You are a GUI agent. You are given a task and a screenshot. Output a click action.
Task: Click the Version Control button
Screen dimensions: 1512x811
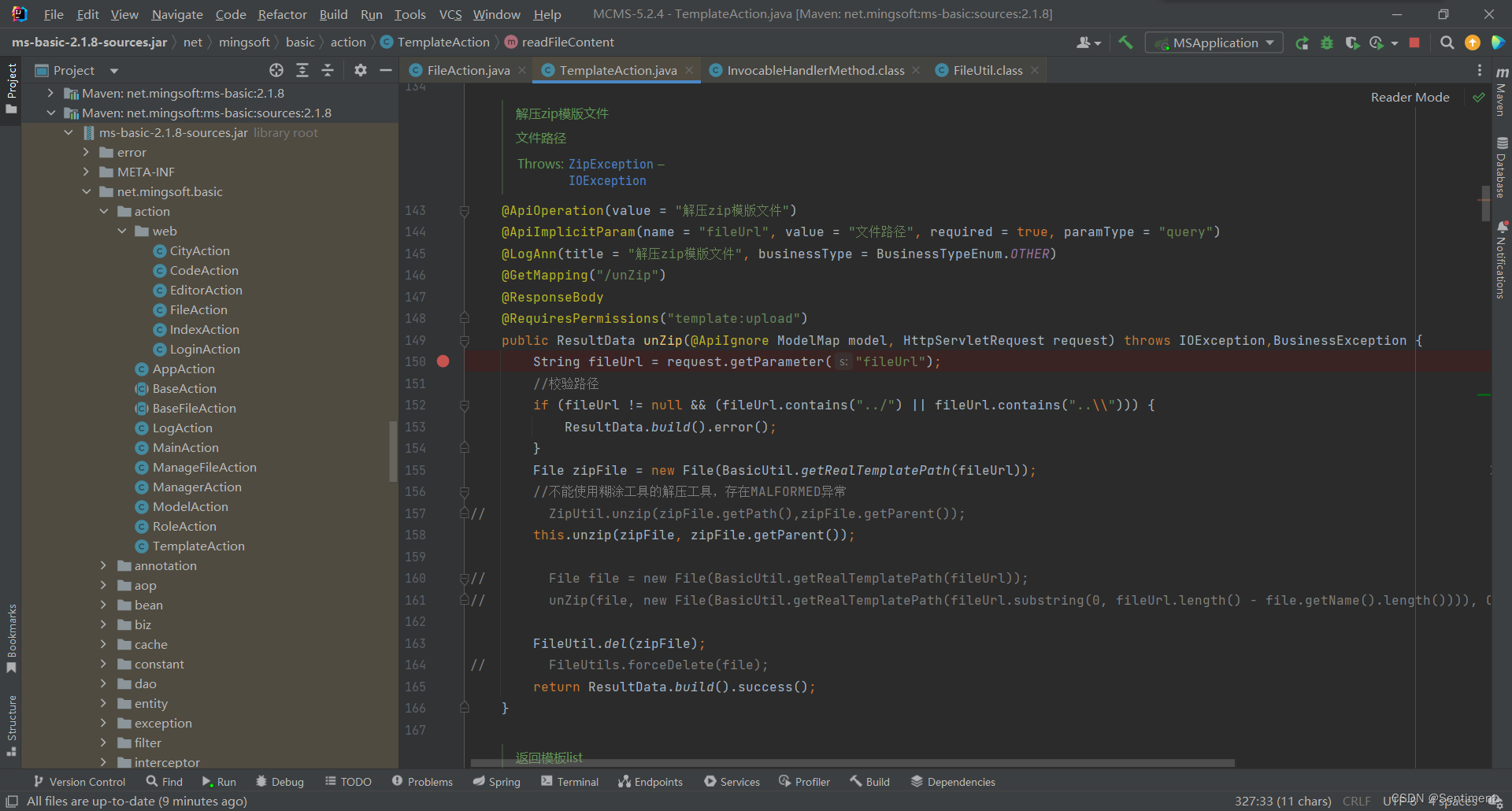point(80,781)
